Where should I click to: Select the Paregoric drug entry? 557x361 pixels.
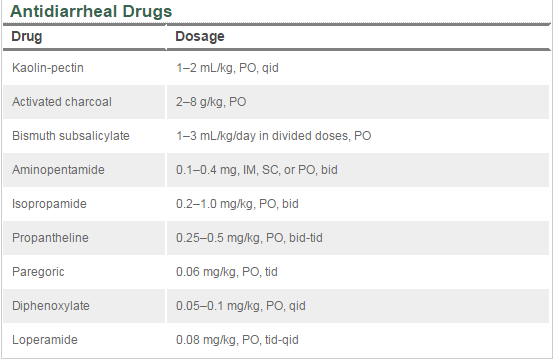[x=38, y=272]
